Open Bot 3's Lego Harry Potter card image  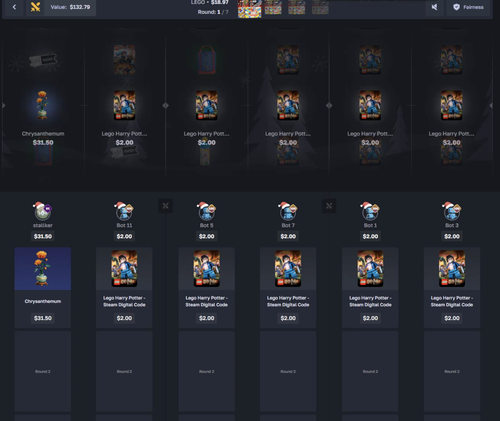tap(452, 269)
